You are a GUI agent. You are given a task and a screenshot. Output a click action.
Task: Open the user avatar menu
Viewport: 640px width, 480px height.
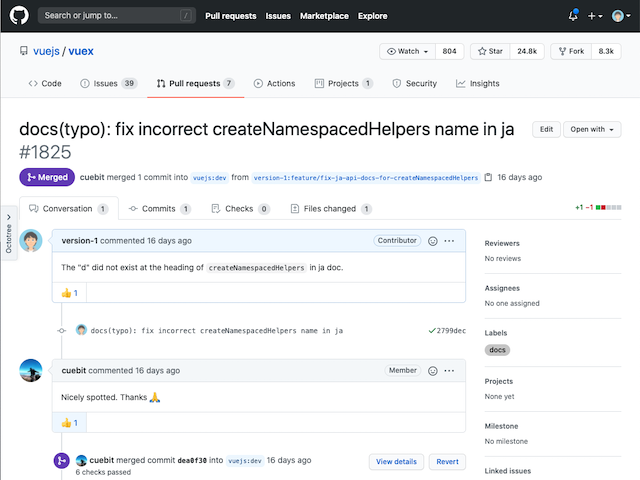[x=621, y=16]
